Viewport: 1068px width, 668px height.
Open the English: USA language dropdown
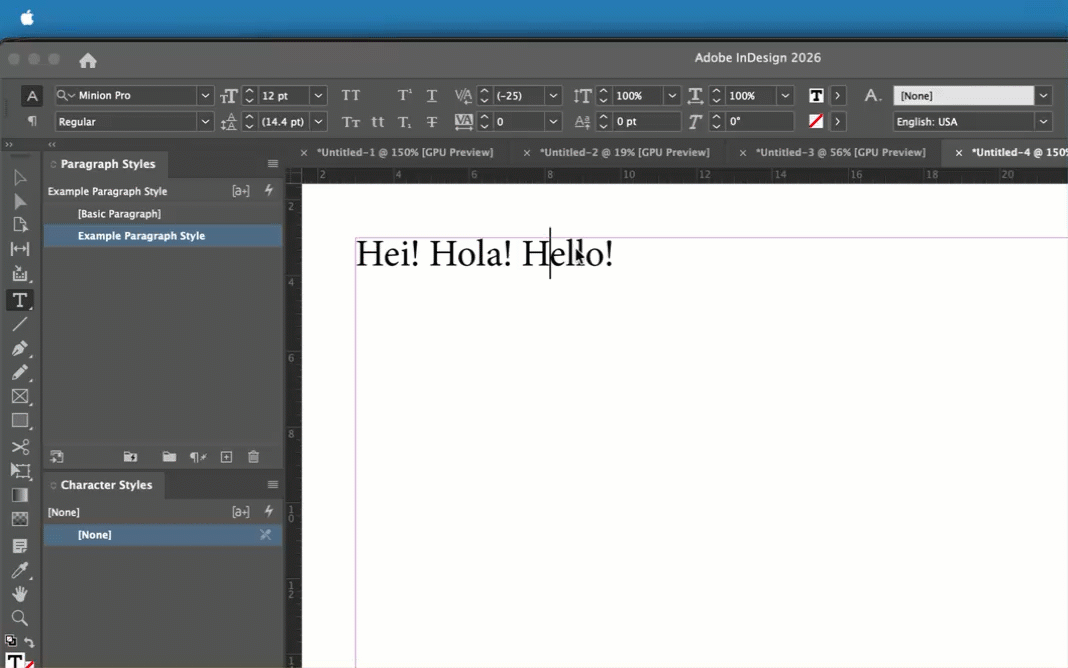point(1043,122)
